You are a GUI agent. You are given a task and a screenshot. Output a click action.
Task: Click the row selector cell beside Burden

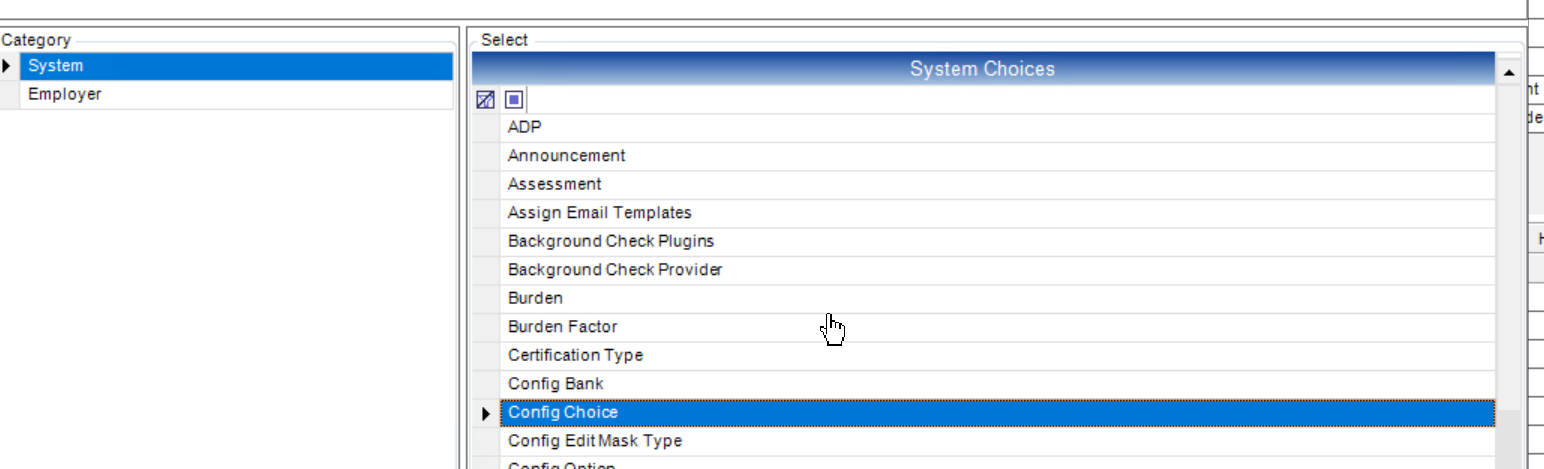[x=486, y=299]
